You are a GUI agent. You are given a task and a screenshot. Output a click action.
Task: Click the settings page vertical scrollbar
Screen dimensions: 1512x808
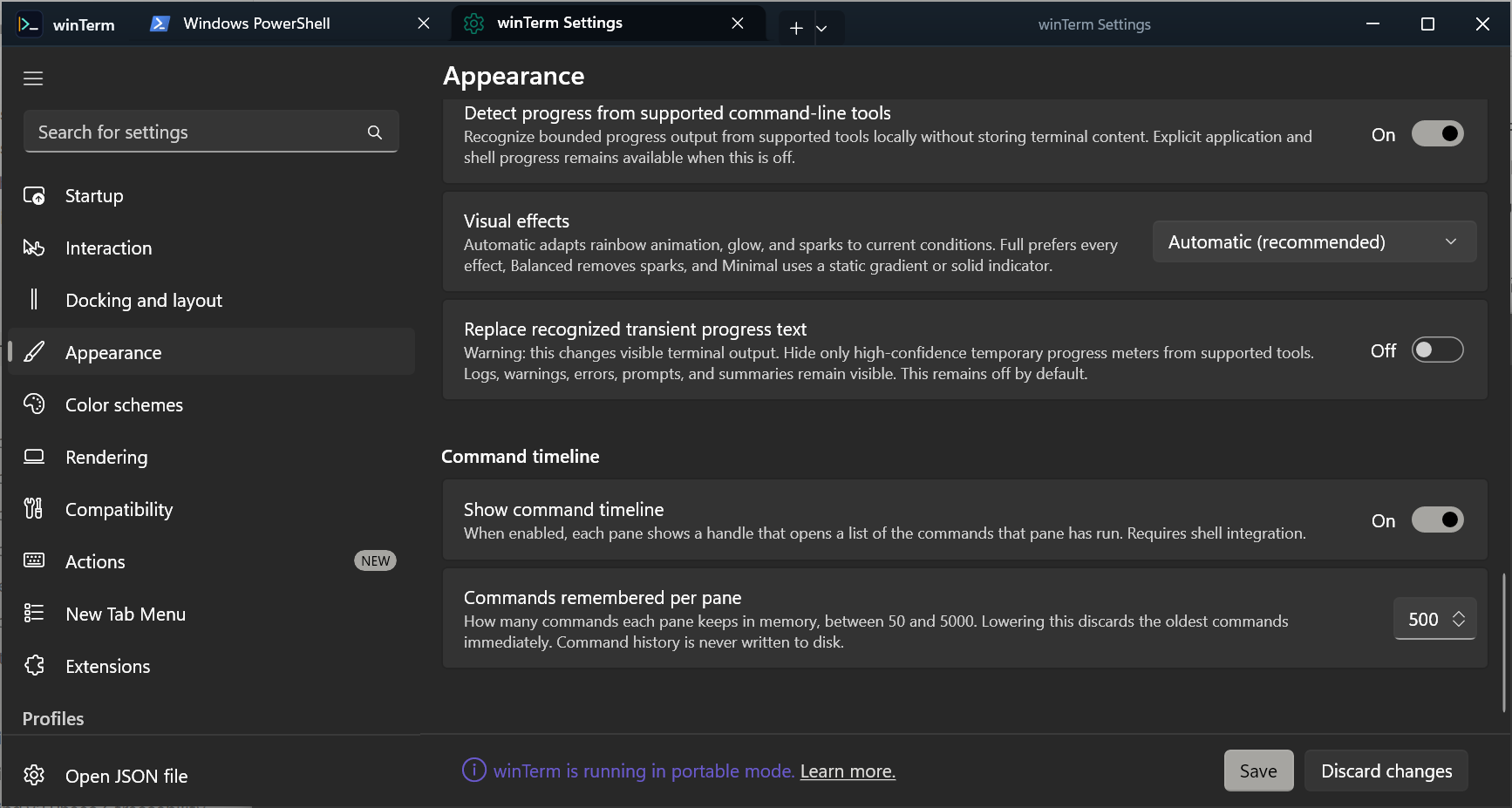coord(1503,642)
